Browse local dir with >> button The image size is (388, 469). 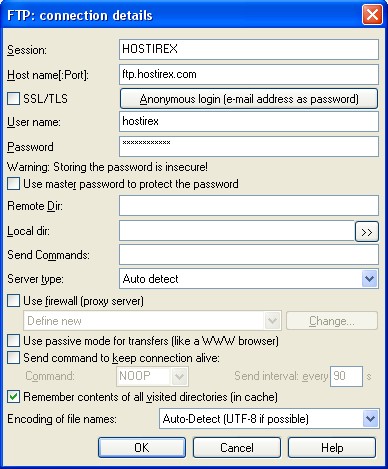tap(367, 231)
